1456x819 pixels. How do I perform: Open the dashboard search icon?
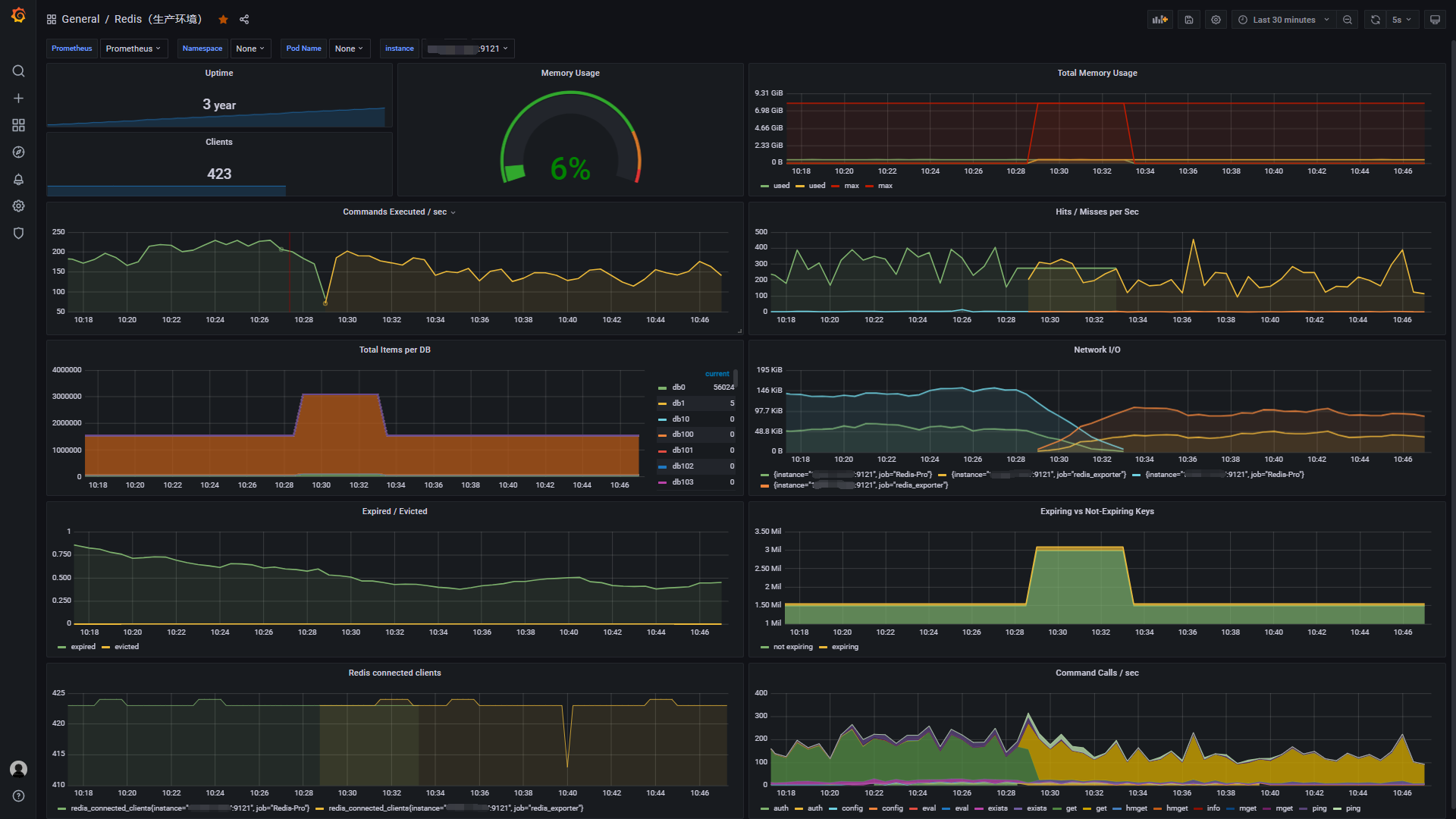click(x=18, y=71)
